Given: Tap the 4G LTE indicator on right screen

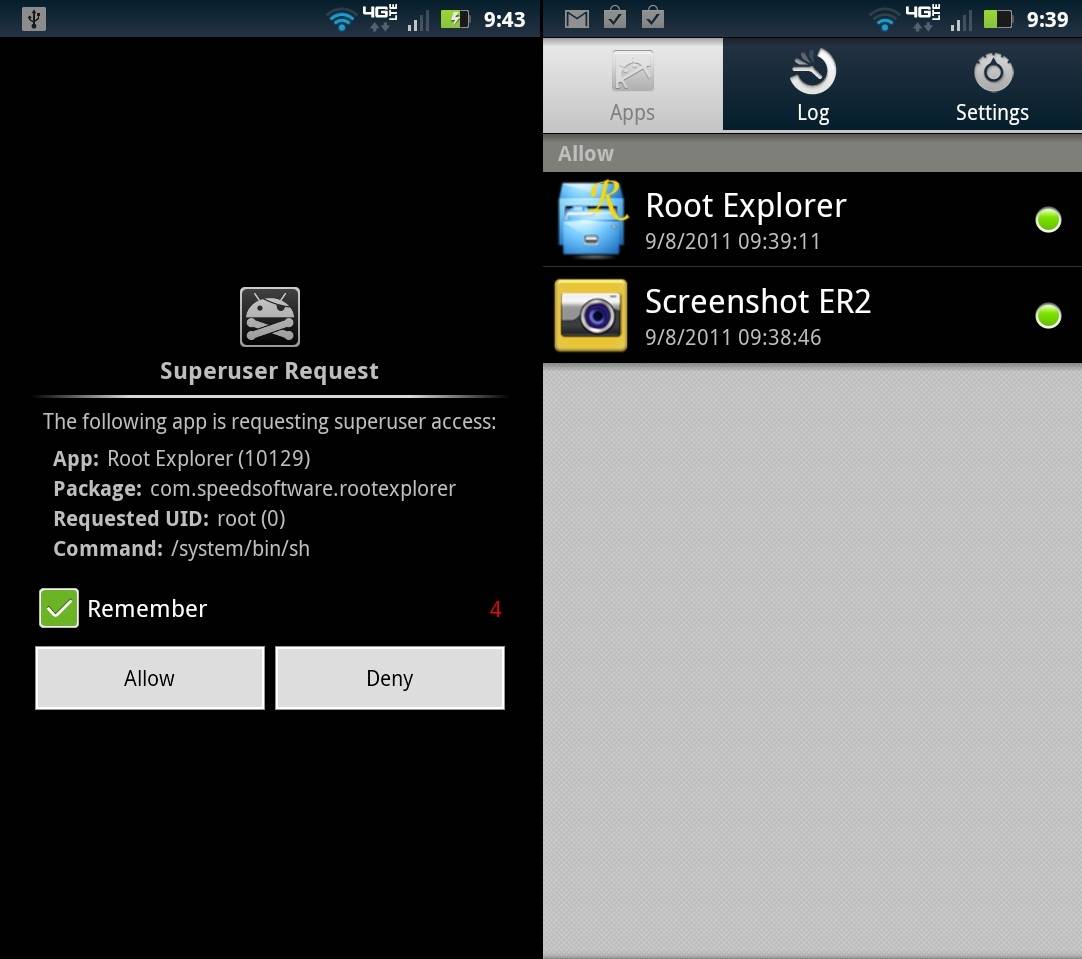Looking at the screenshot, I should coord(923,18).
